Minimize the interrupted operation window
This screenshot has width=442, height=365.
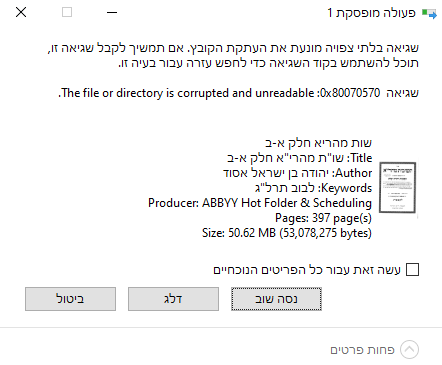pyautogui.click(x=112, y=13)
